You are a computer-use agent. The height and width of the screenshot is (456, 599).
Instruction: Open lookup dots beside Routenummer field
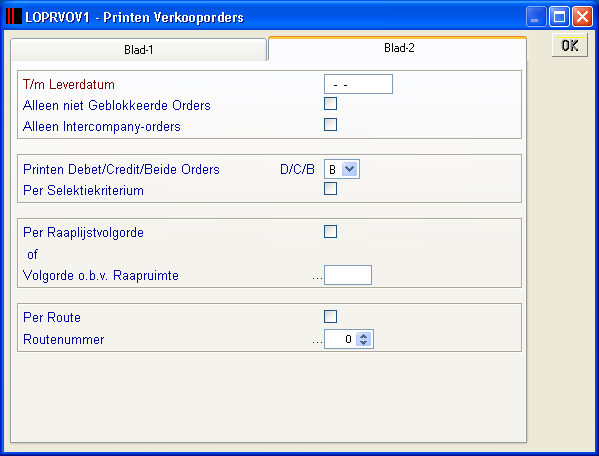pyautogui.click(x=317, y=341)
